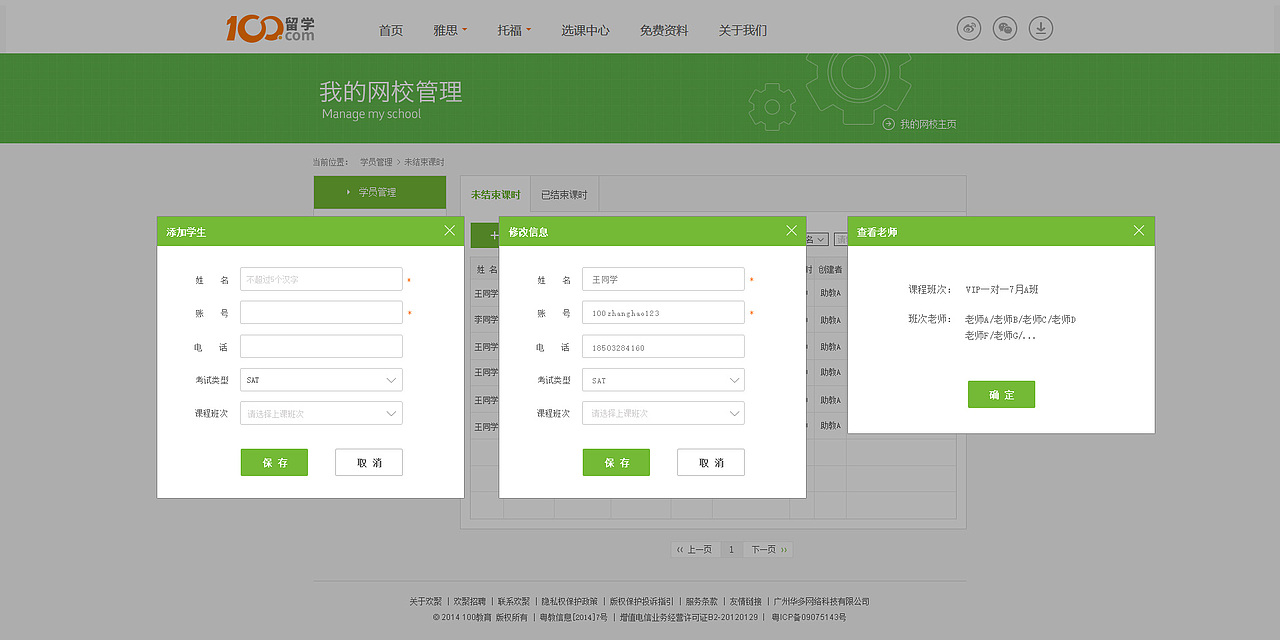Expand the 雅思 nav menu
1280x640 pixels.
[450, 30]
